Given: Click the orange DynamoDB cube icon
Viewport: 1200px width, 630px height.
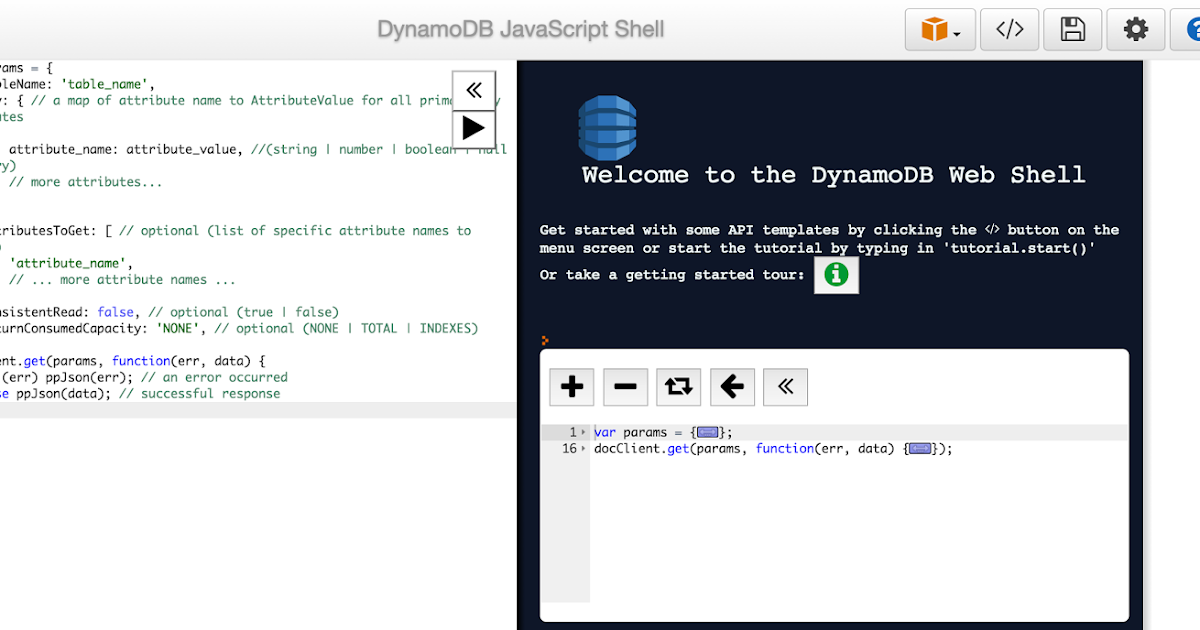Looking at the screenshot, I should (x=933, y=29).
